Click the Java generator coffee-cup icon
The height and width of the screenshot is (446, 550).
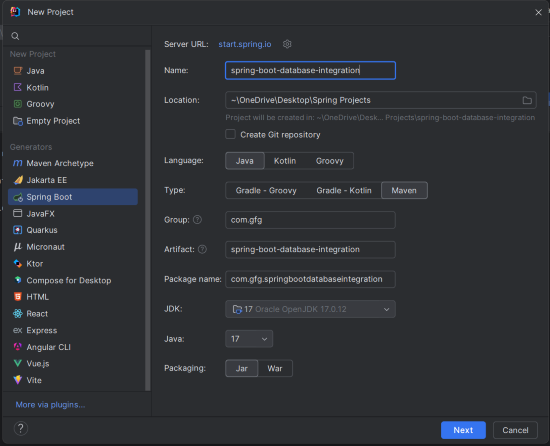(x=18, y=71)
